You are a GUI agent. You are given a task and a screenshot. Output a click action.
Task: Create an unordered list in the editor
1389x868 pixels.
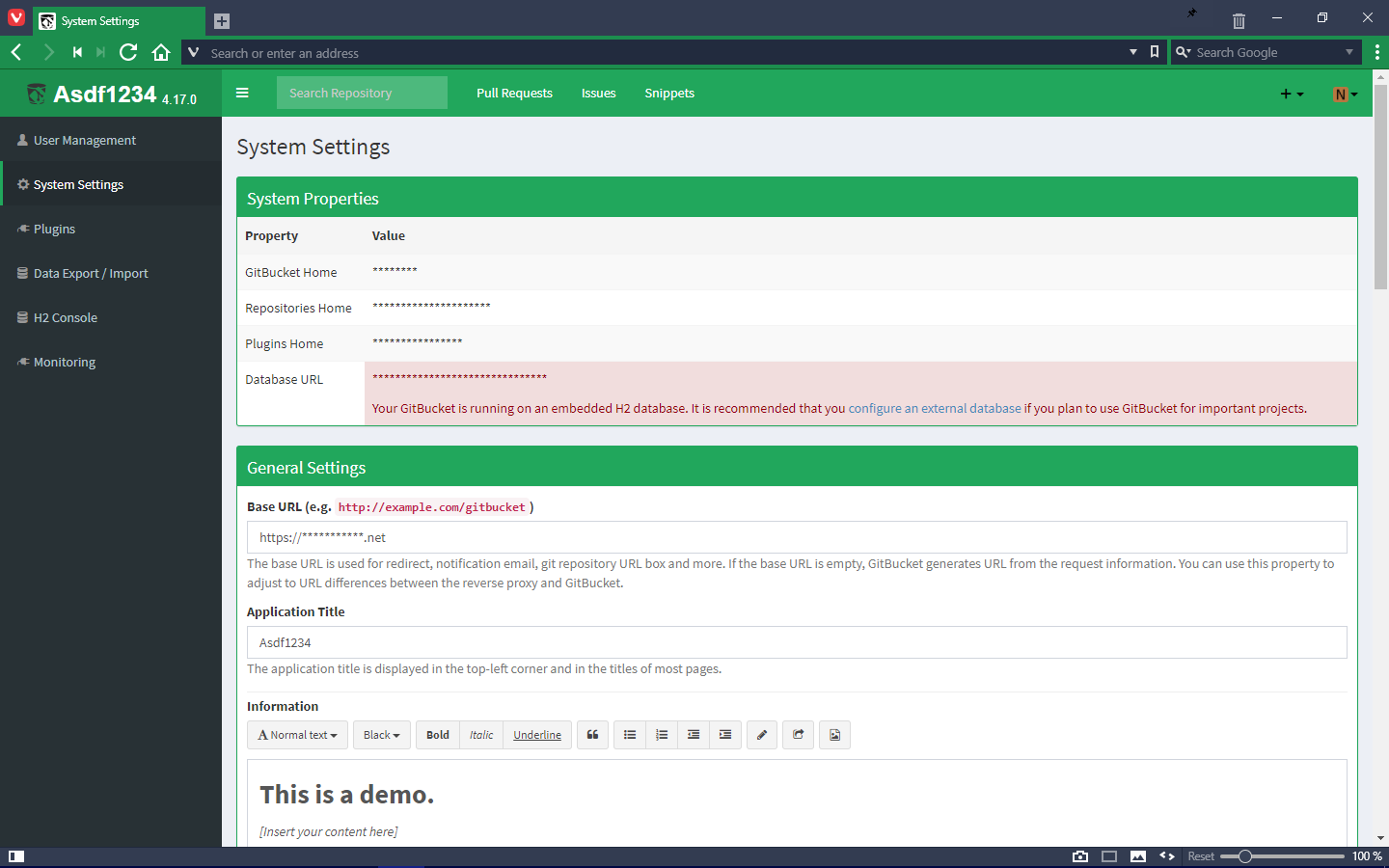point(630,734)
